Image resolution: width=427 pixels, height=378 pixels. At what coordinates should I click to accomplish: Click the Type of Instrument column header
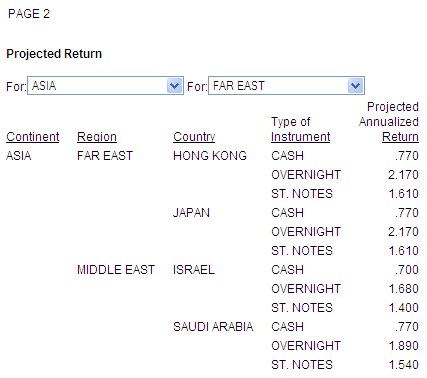click(300, 129)
